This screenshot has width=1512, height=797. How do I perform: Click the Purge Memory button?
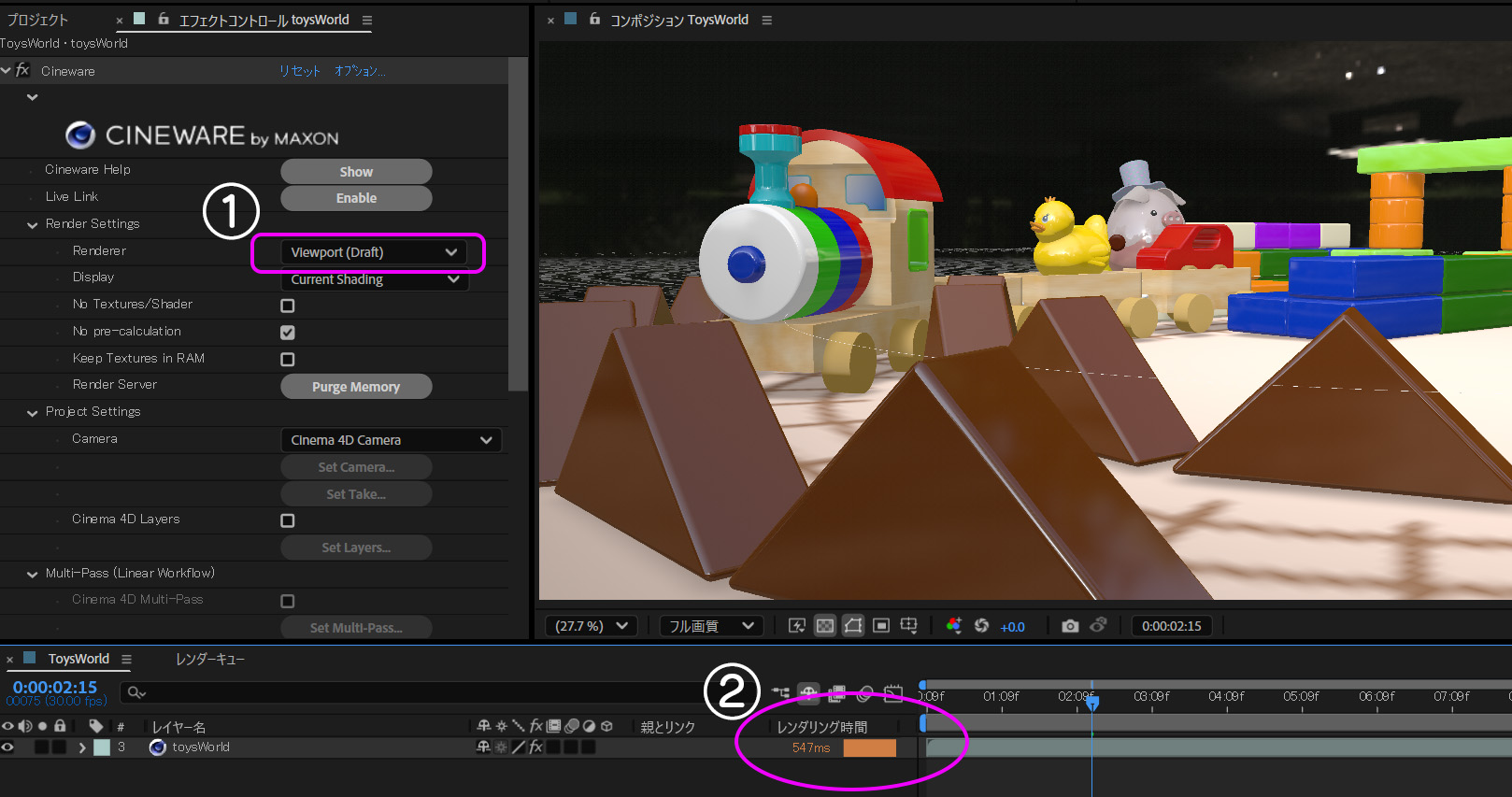coord(356,387)
